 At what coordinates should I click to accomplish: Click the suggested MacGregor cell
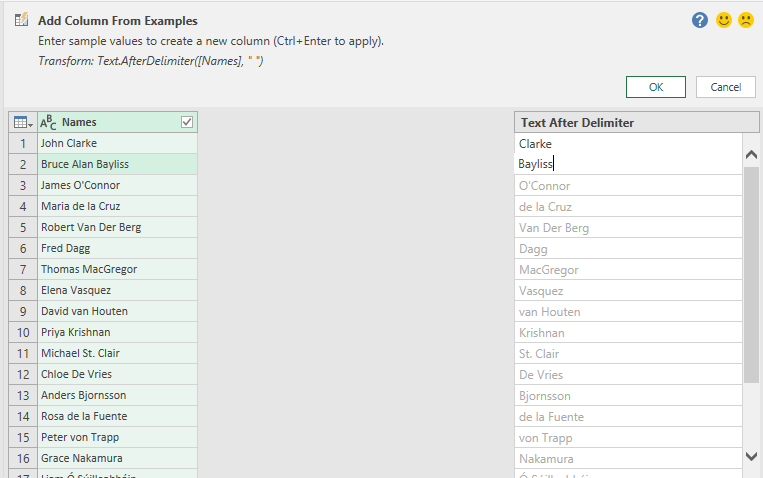click(x=628, y=270)
